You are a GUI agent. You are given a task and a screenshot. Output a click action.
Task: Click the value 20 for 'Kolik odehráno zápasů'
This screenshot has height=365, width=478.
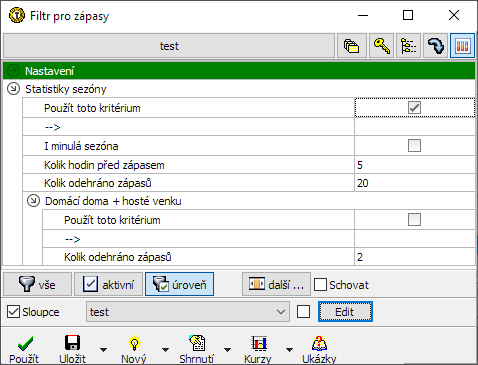click(x=415, y=183)
